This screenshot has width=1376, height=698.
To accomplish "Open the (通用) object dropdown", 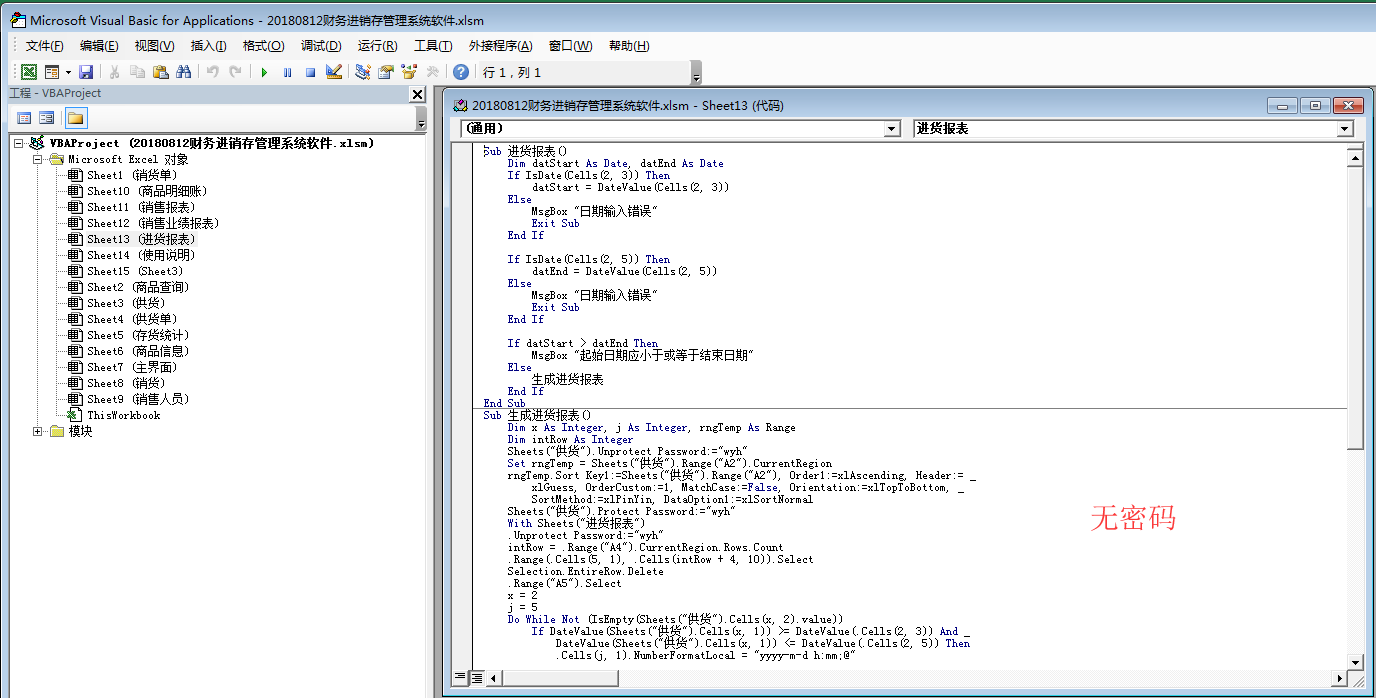I will tap(893, 129).
